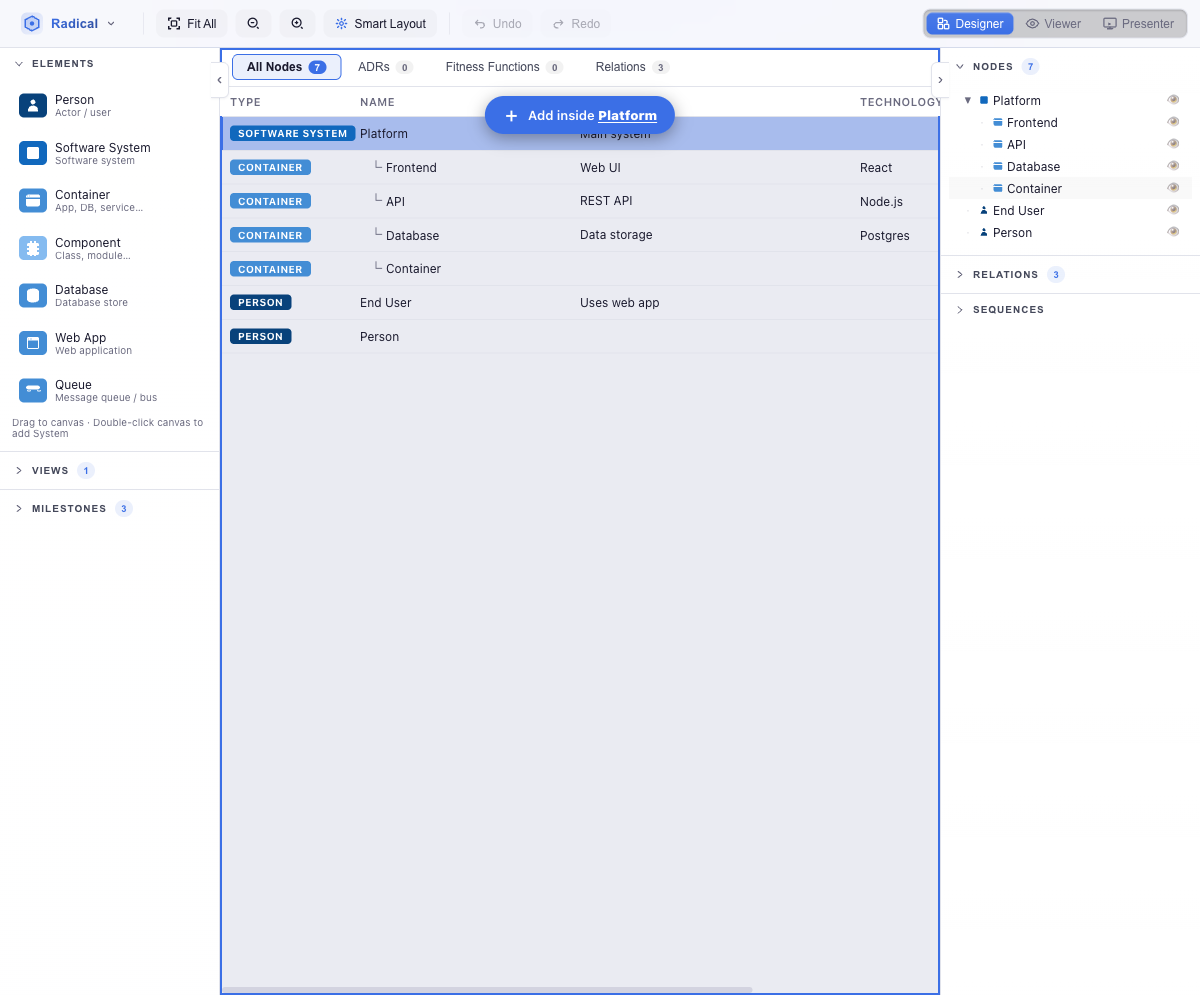
Task: Switch to Designer mode
Action: 970,23
